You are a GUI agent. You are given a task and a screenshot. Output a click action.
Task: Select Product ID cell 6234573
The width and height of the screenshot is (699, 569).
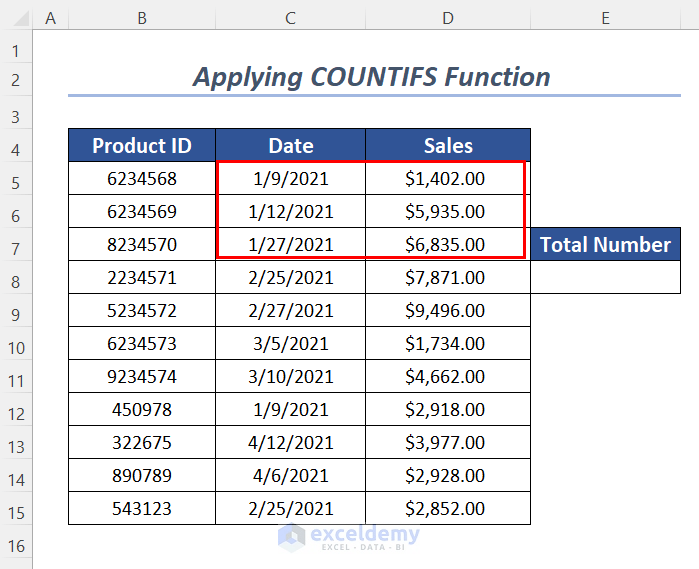[x=142, y=343]
